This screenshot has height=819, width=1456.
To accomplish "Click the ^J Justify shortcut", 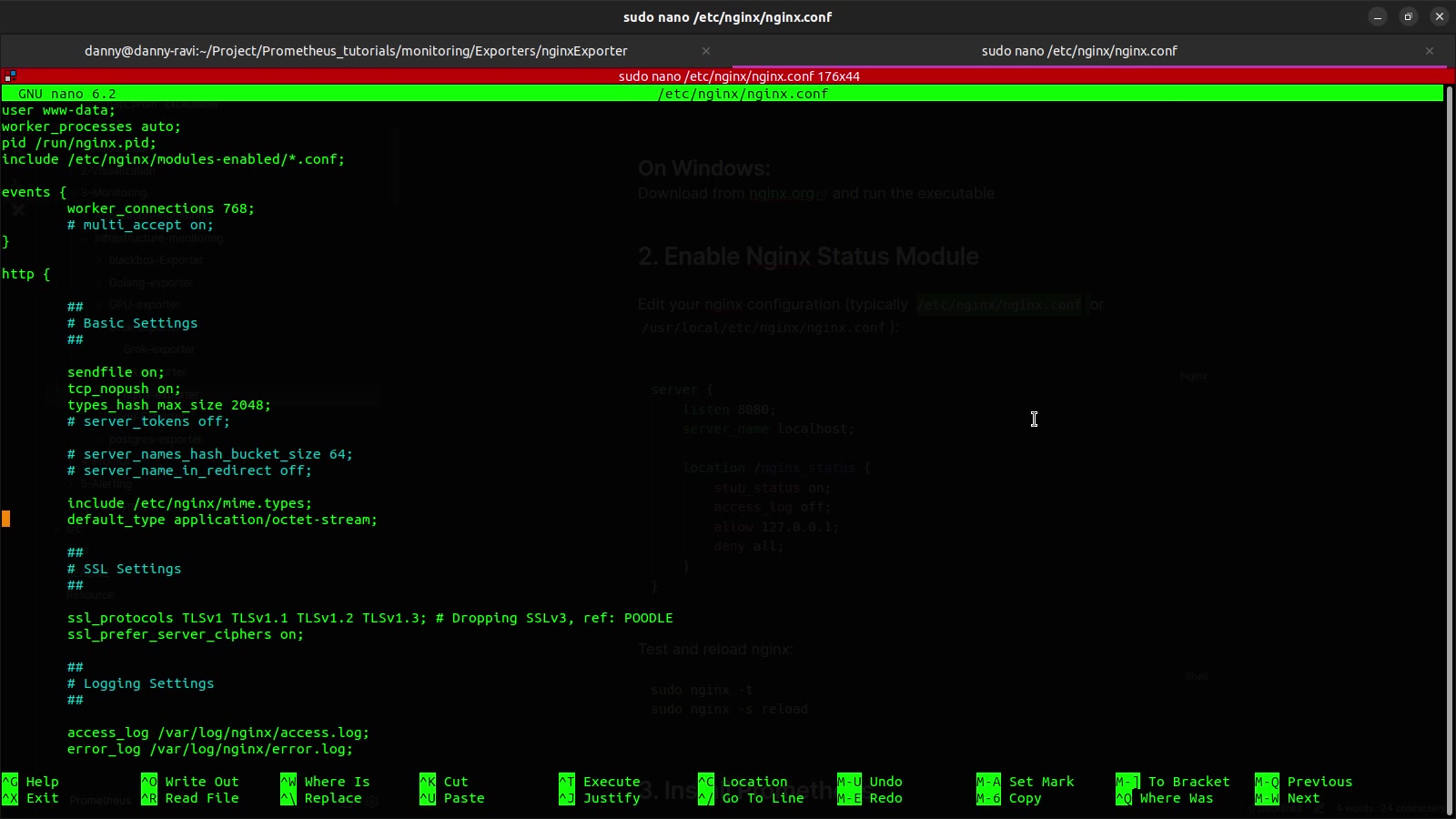I will click(x=600, y=798).
